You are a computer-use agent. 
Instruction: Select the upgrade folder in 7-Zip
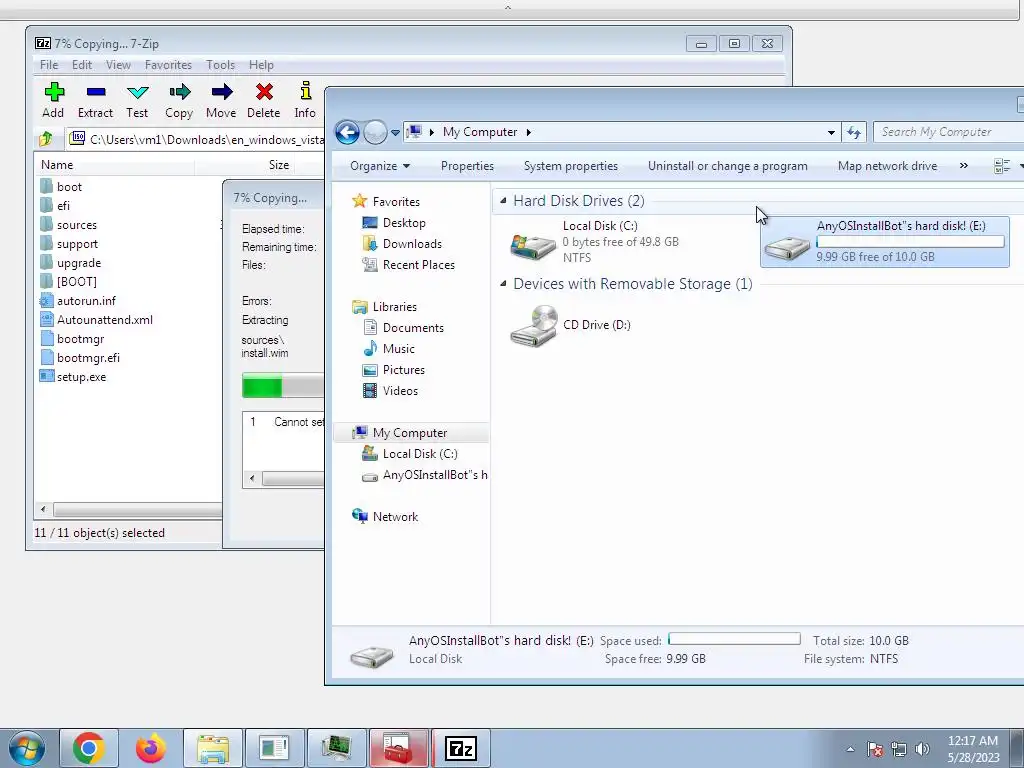pyautogui.click(x=71, y=263)
